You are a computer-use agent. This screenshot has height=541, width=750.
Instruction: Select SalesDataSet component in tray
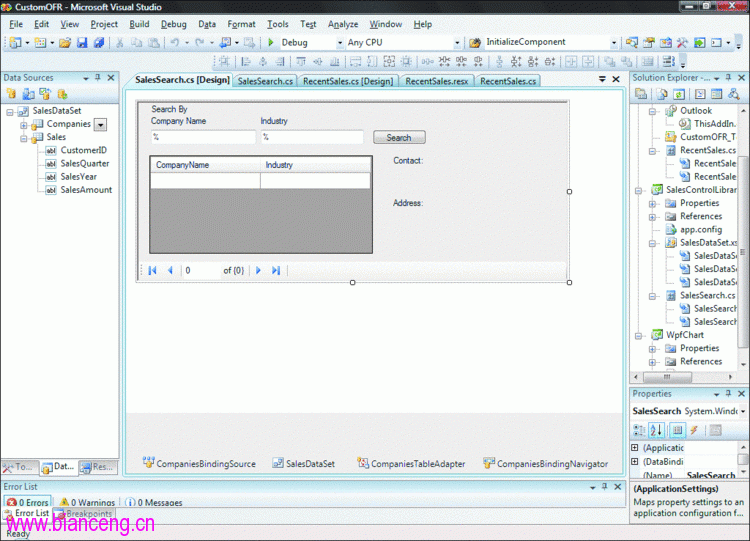pyautogui.click(x=304, y=464)
